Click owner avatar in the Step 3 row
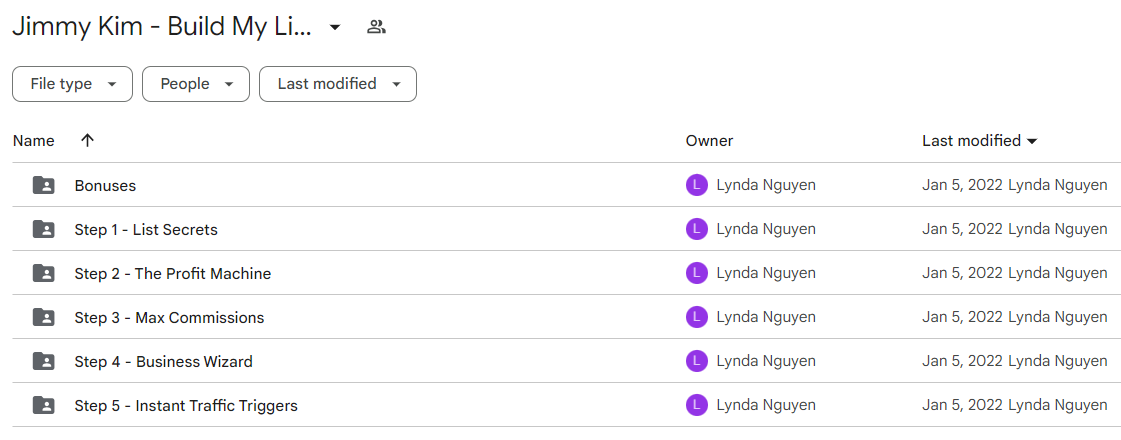Image resolution: width=1121 pixels, height=440 pixels. click(696, 318)
